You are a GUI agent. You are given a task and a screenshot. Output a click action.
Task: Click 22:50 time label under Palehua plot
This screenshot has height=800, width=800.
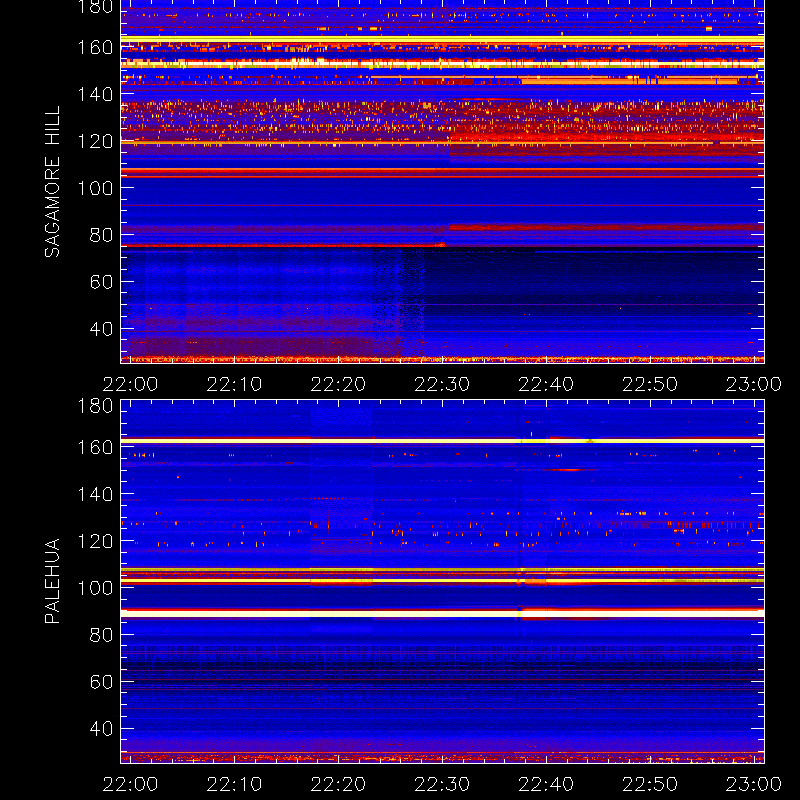click(x=650, y=784)
